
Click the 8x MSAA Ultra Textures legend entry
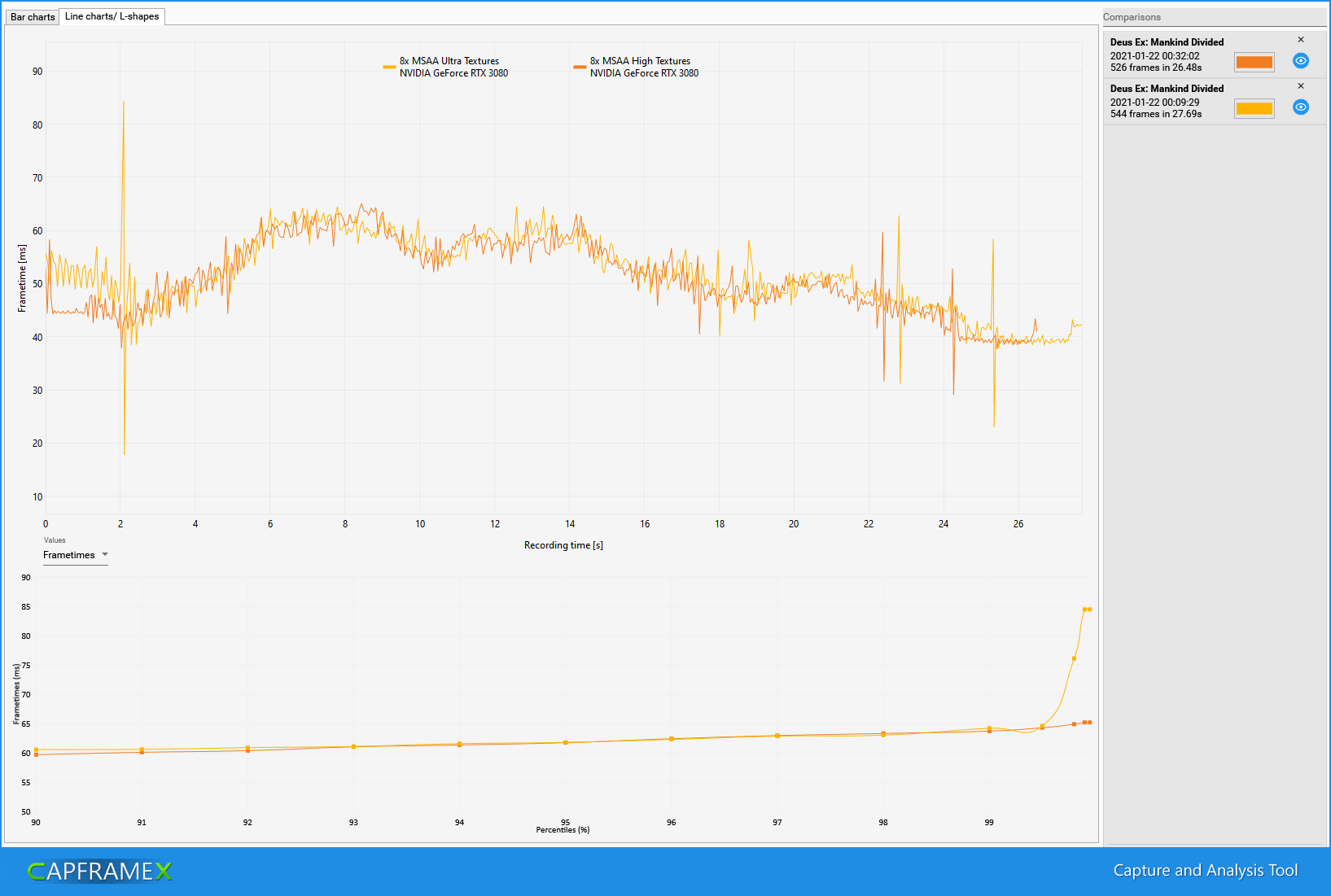click(445, 67)
